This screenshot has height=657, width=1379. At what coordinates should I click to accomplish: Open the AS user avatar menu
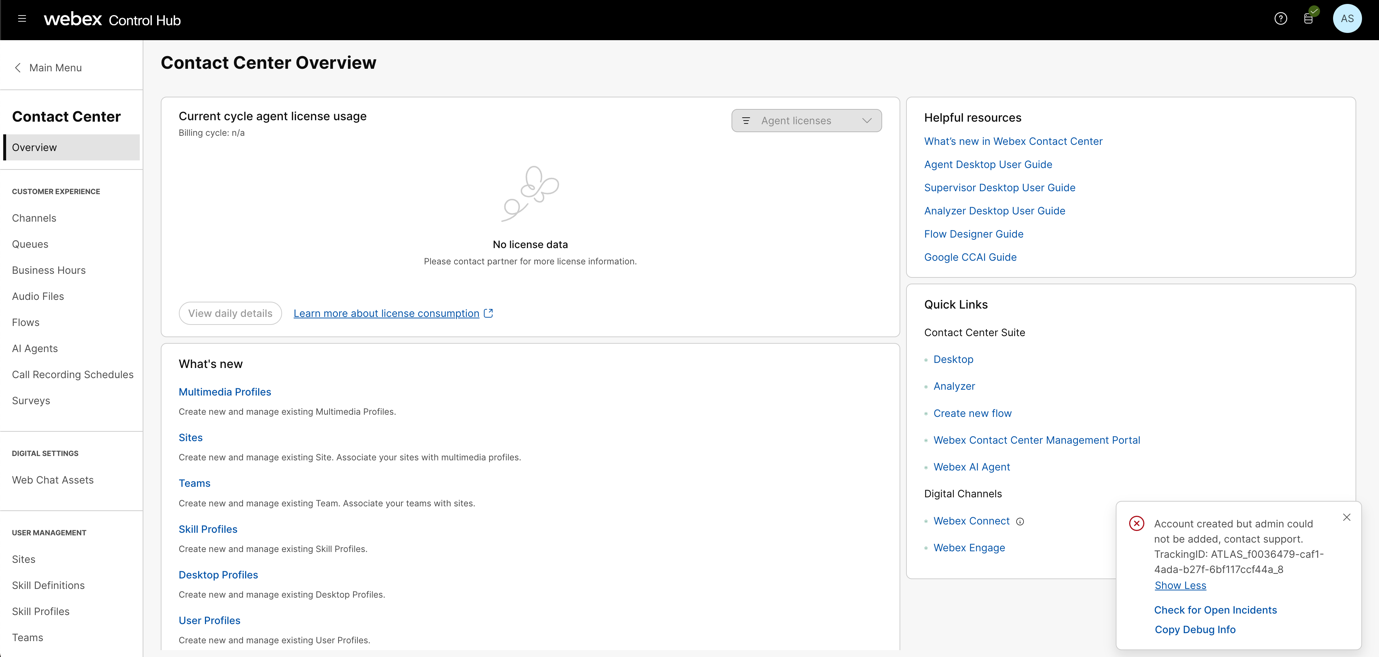[1347, 19]
